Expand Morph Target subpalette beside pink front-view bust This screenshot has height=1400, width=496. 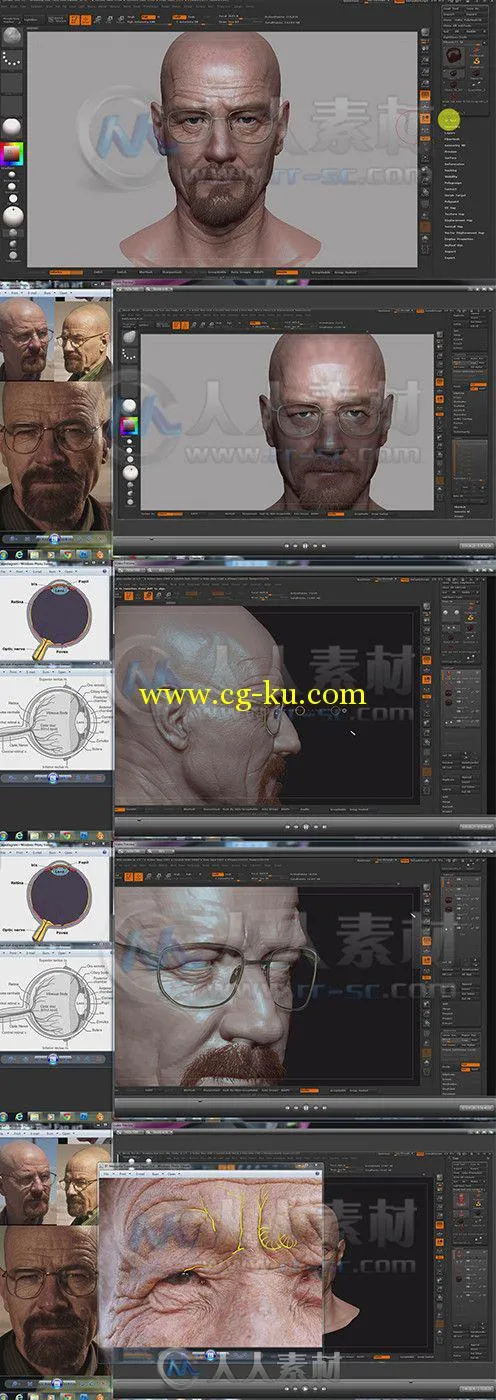tap(455, 195)
